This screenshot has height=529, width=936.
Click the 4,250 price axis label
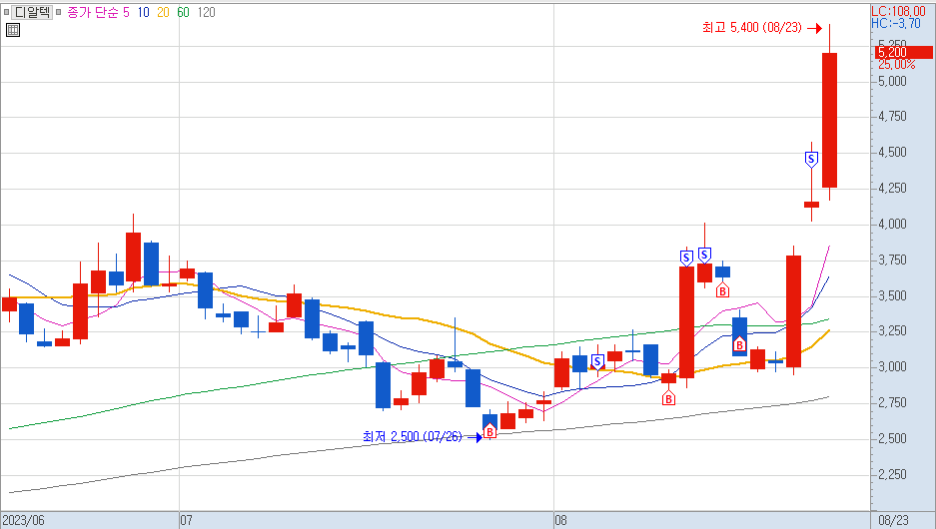(x=892, y=188)
